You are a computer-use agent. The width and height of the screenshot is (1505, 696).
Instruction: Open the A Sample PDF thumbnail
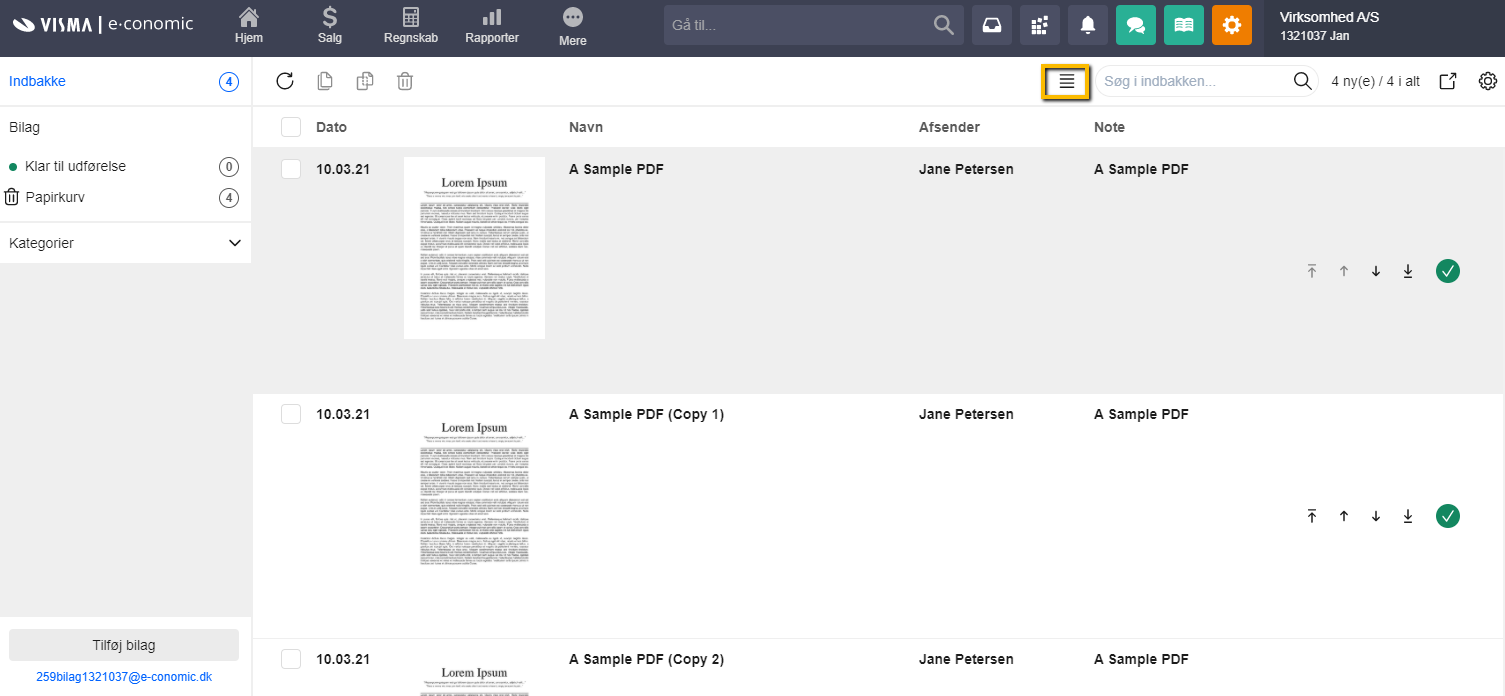[x=475, y=248]
